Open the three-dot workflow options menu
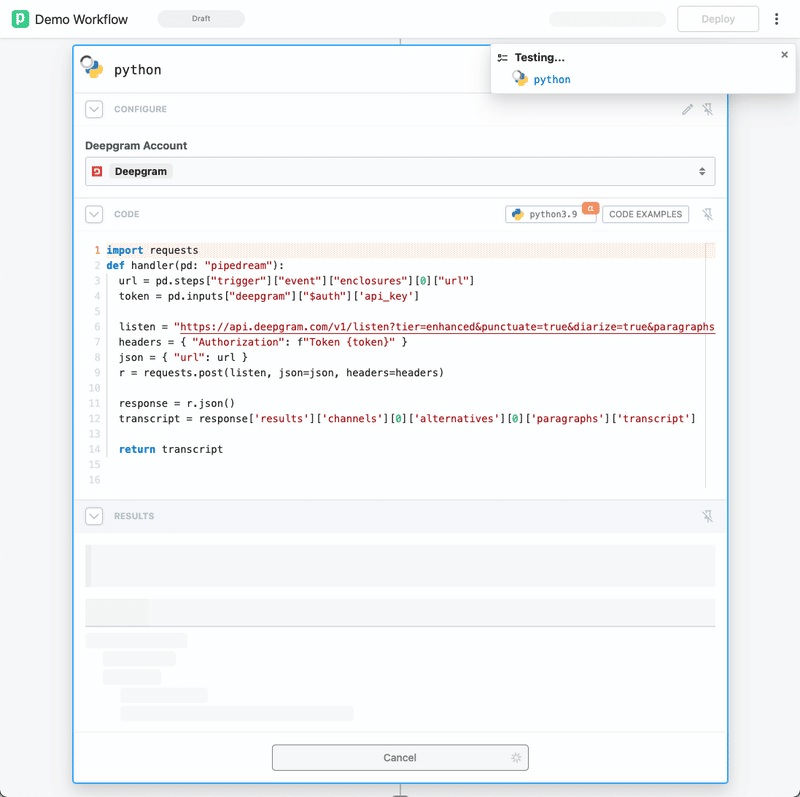The height and width of the screenshot is (797, 800). tap(776, 19)
